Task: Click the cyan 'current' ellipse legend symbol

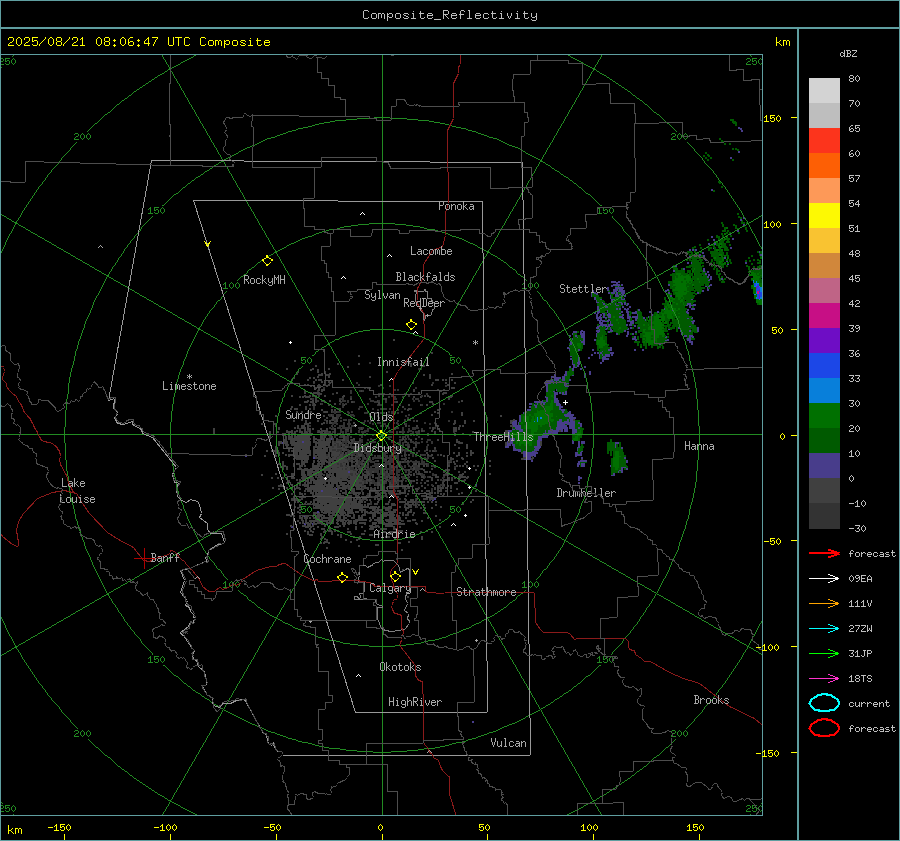Action: click(x=824, y=703)
